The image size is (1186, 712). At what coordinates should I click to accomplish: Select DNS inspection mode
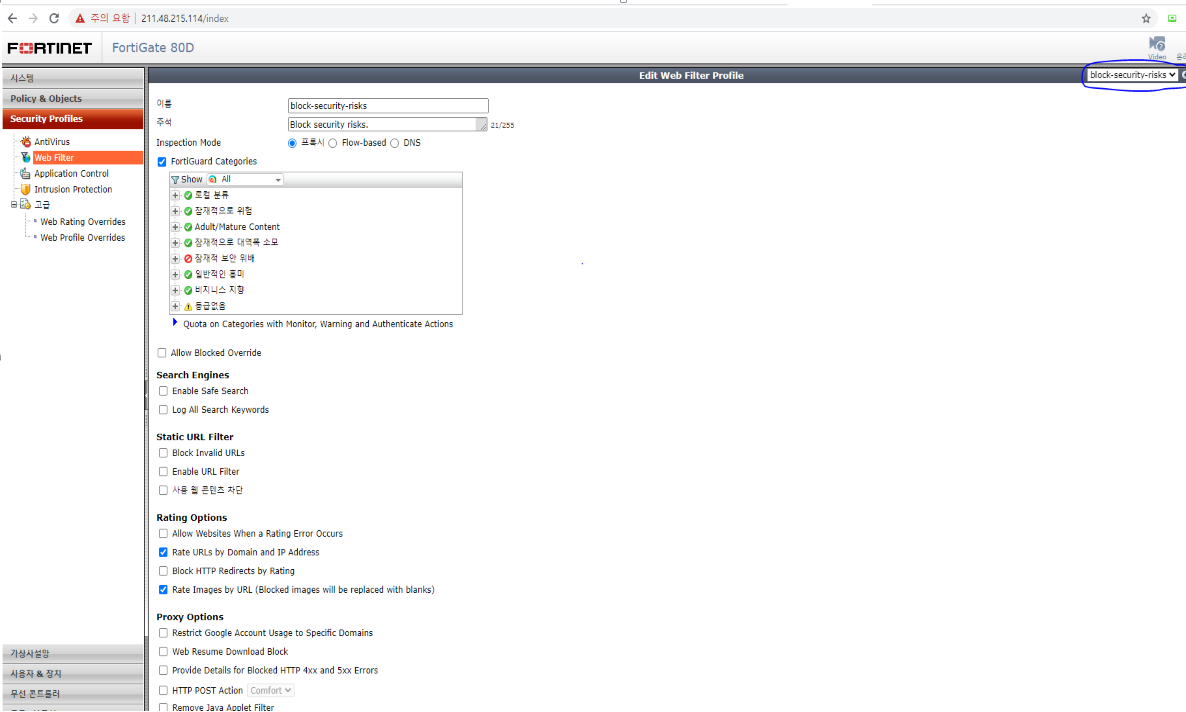395,143
